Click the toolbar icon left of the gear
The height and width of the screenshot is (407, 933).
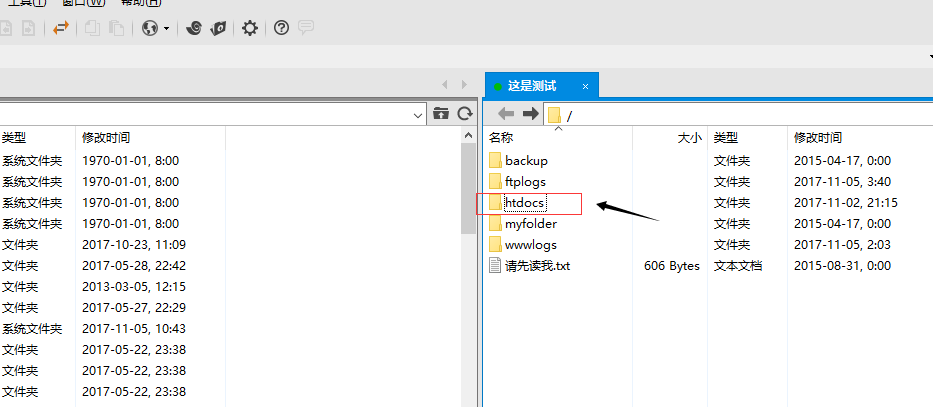tap(218, 28)
